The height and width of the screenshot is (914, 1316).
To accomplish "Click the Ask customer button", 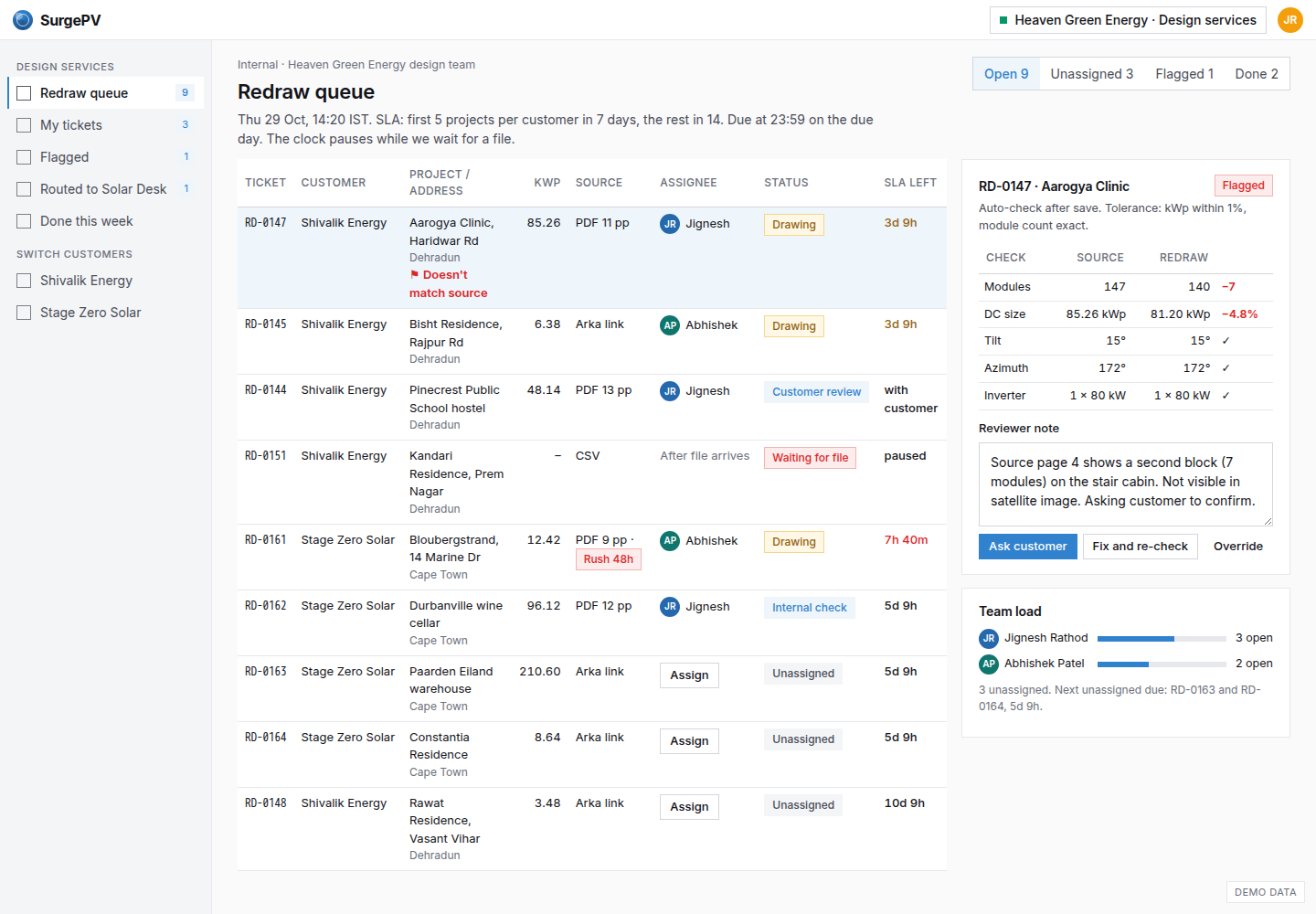I will 1028,547.
